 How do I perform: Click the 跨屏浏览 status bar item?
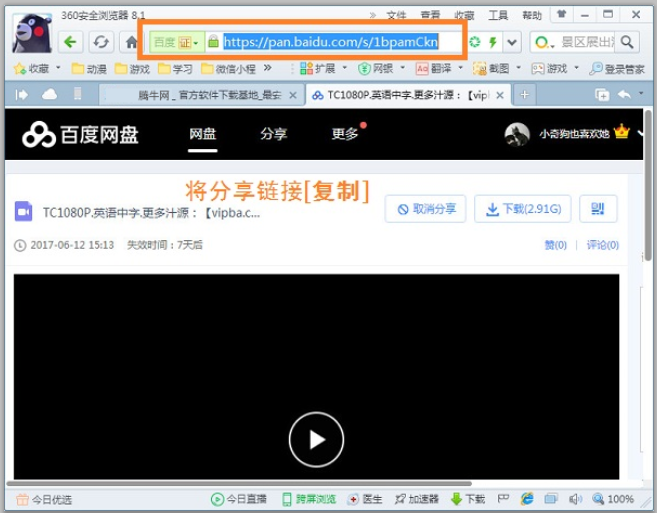coord(309,499)
